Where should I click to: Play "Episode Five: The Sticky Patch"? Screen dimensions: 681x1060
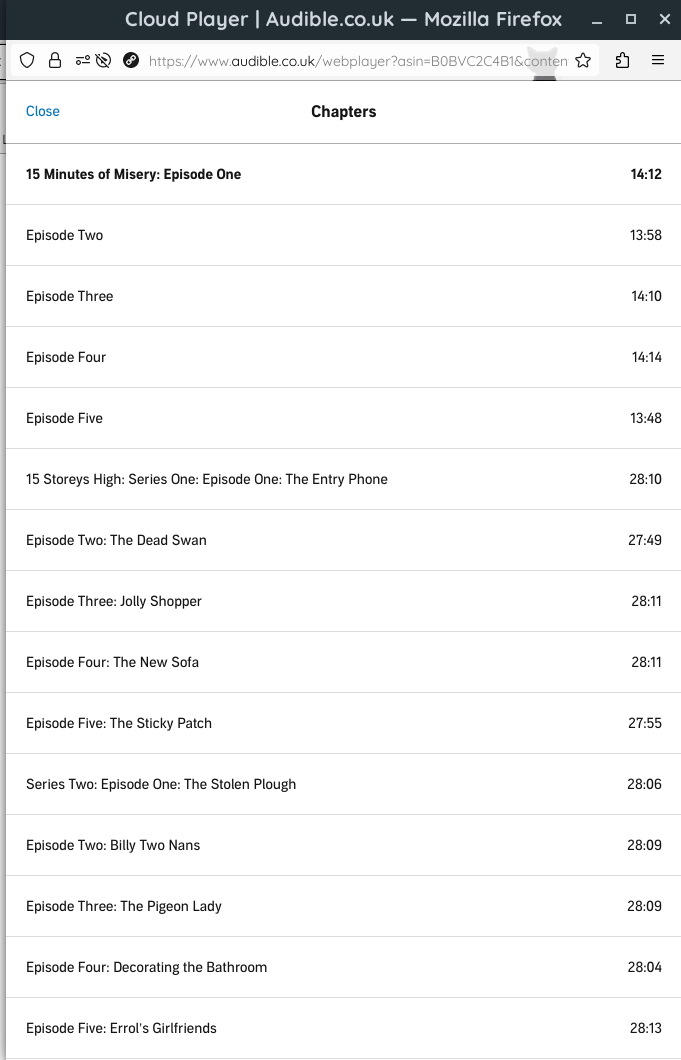[340, 722]
